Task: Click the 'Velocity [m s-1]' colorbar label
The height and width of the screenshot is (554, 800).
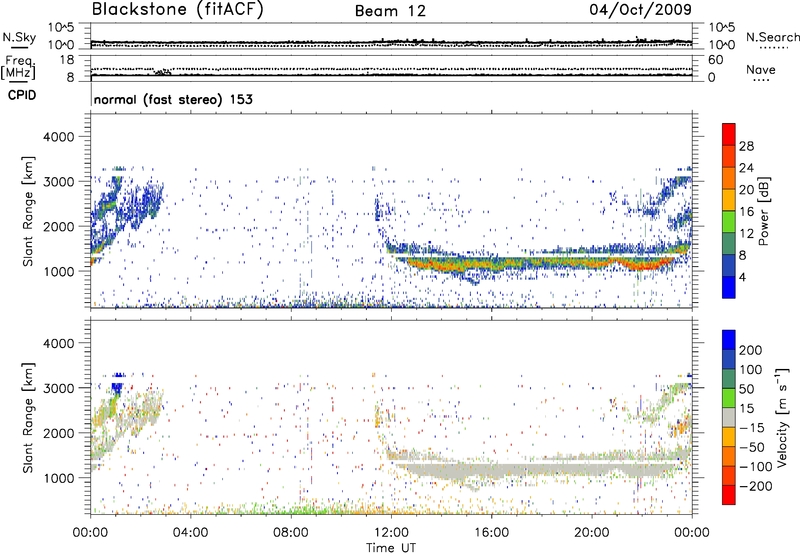Action: click(782, 417)
